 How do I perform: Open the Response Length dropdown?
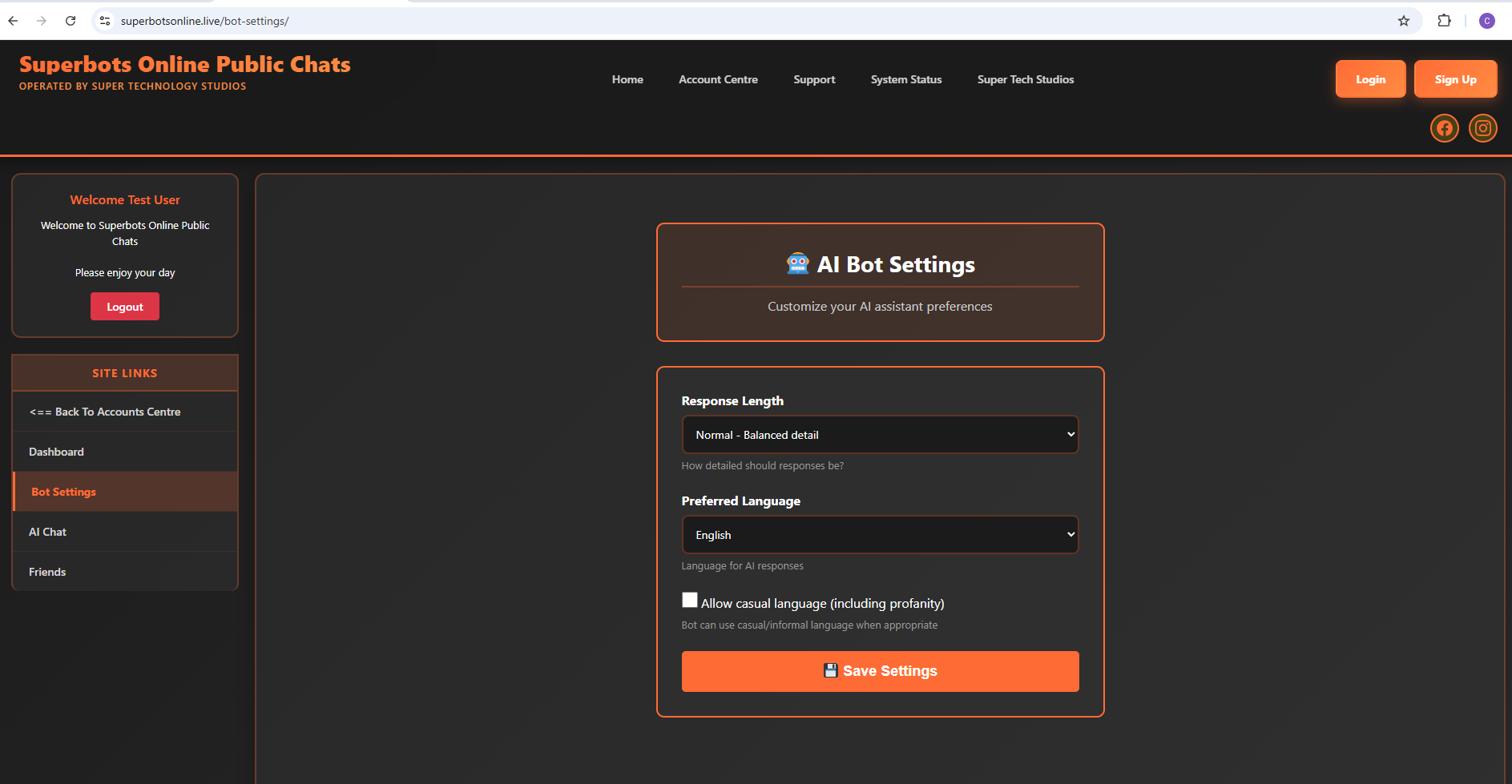[x=880, y=435]
